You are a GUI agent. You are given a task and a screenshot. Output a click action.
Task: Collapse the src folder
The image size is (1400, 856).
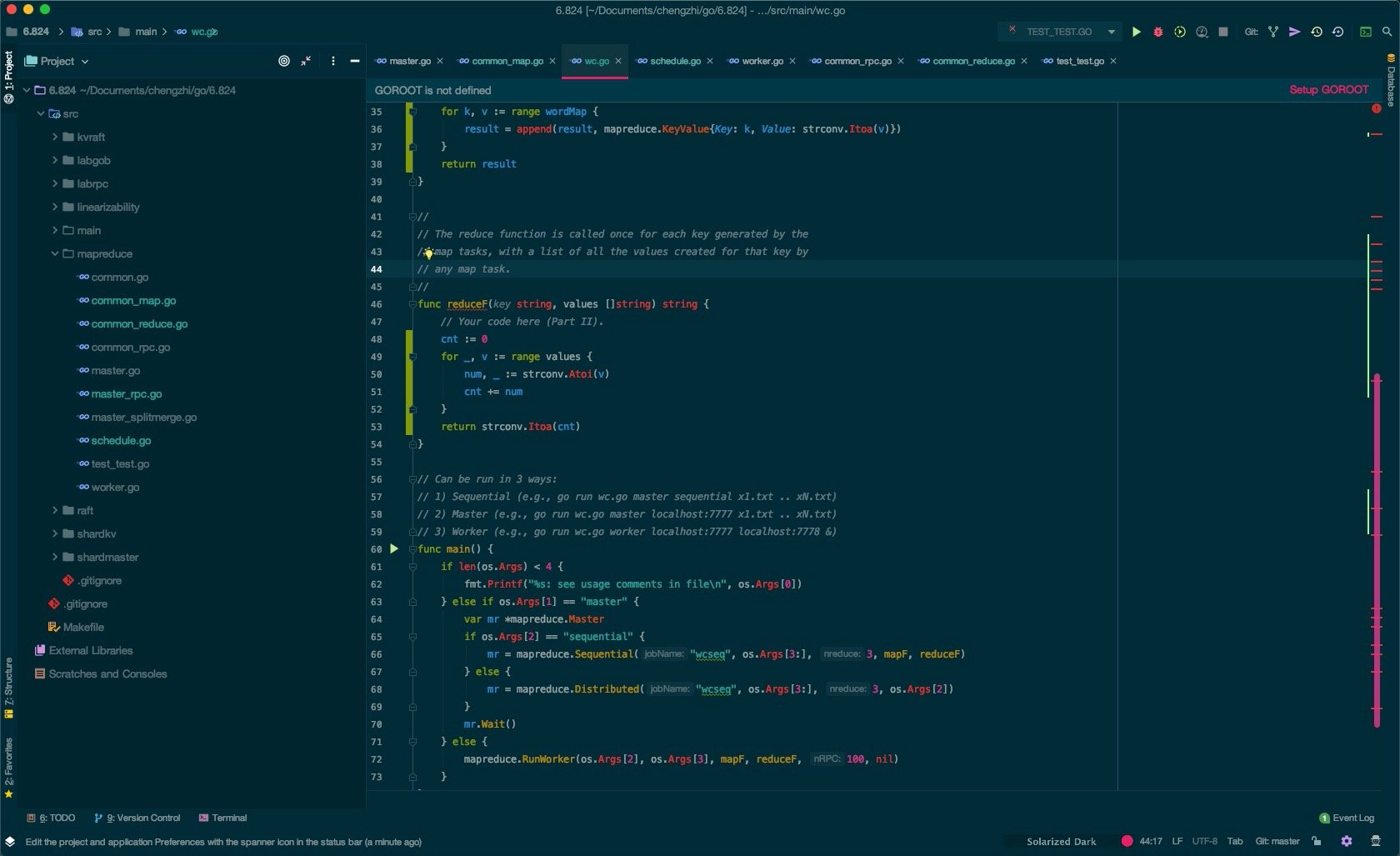pos(41,113)
